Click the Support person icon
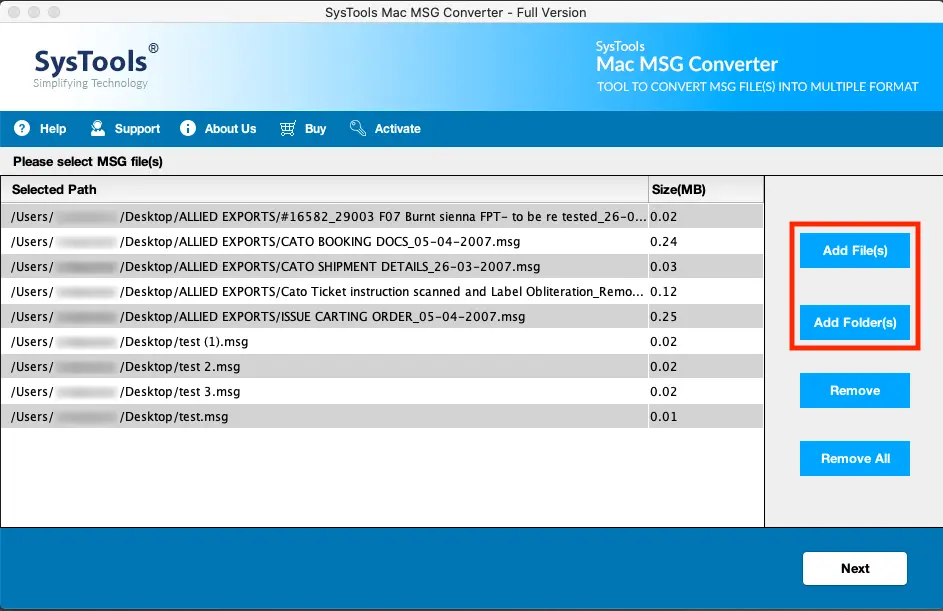Image resolution: width=943 pixels, height=611 pixels. [x=97, y=128]
